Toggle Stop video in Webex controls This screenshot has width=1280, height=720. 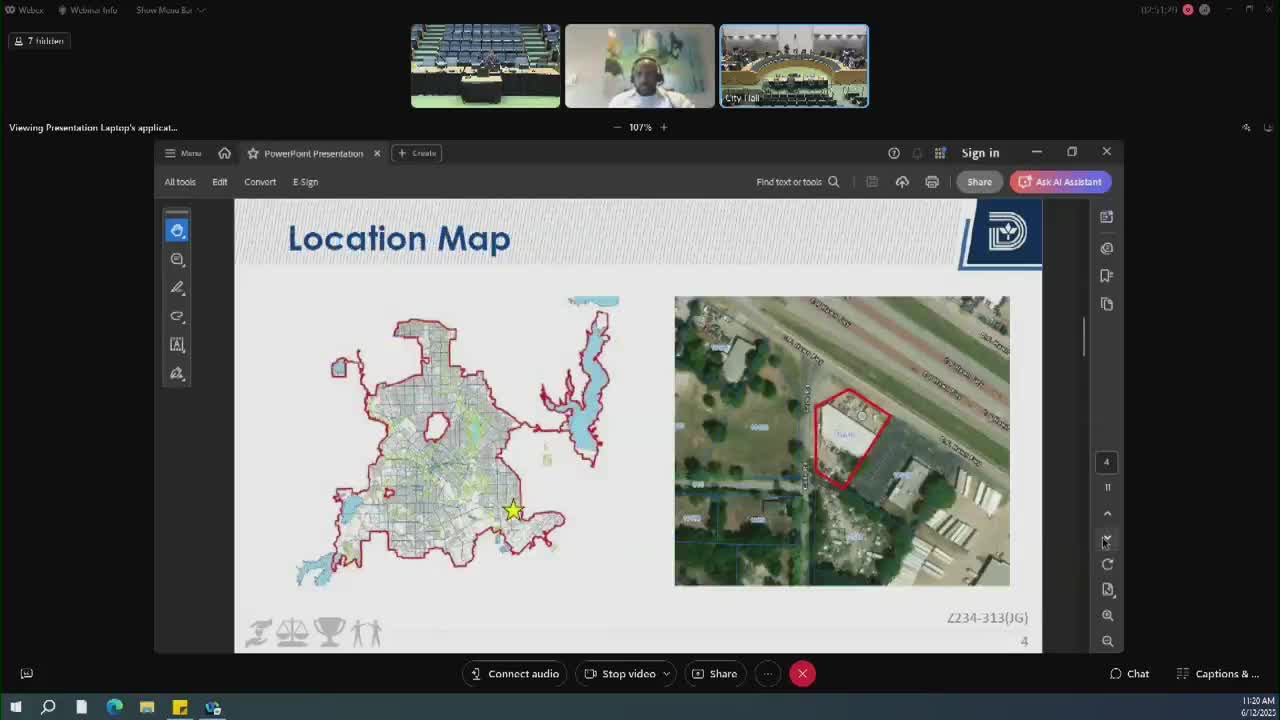pos(620,674)
